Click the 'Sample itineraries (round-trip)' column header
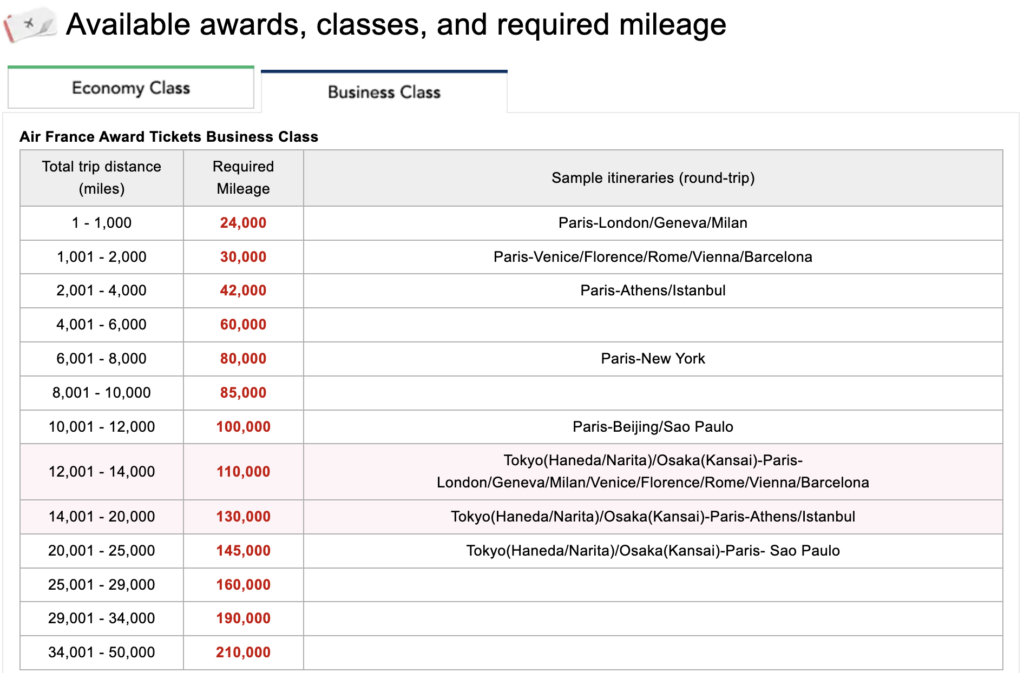The width and height of the screenshot is (1024, 673). (653, 178)
